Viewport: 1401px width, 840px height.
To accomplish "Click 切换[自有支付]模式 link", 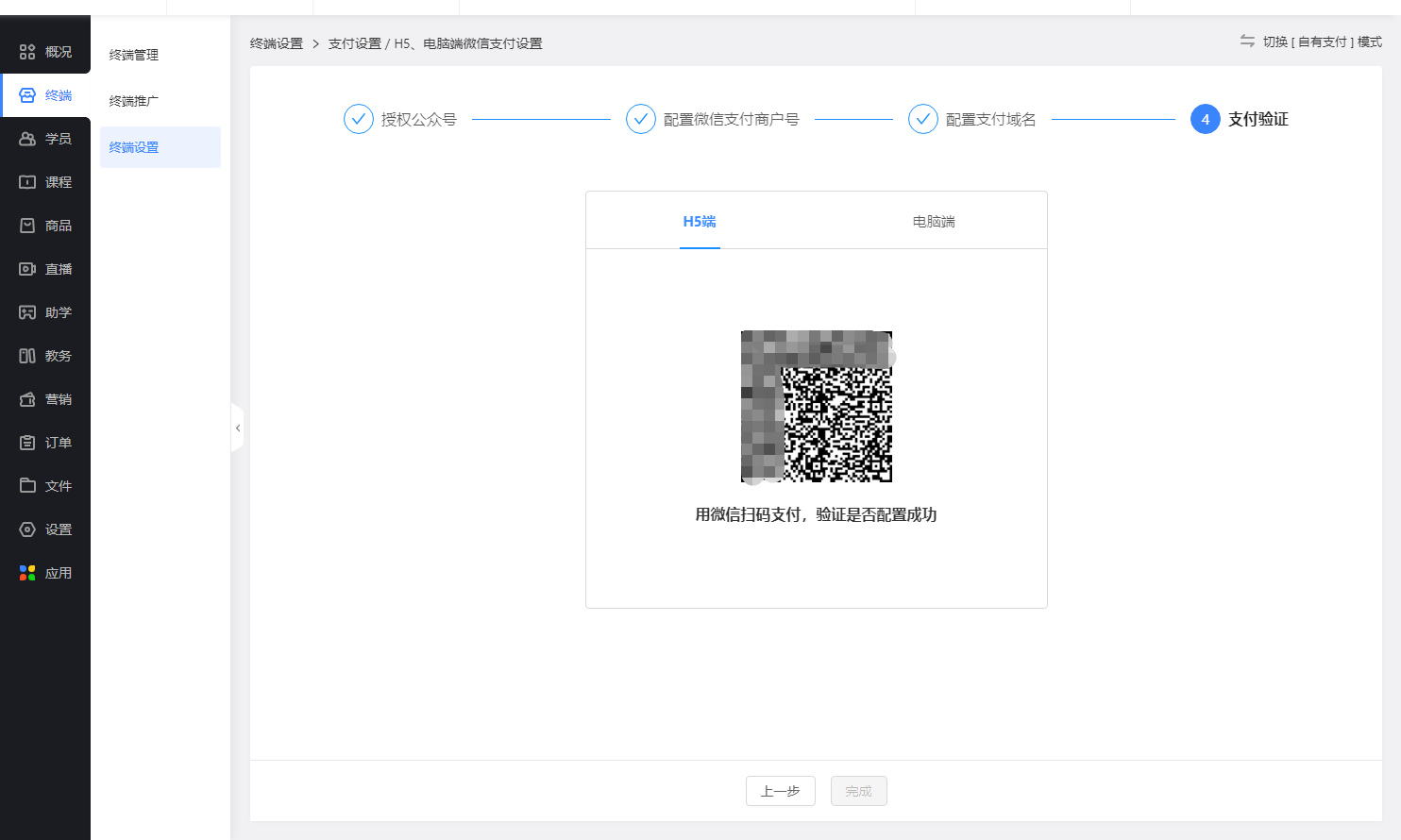I will [x=1322, y=42].
